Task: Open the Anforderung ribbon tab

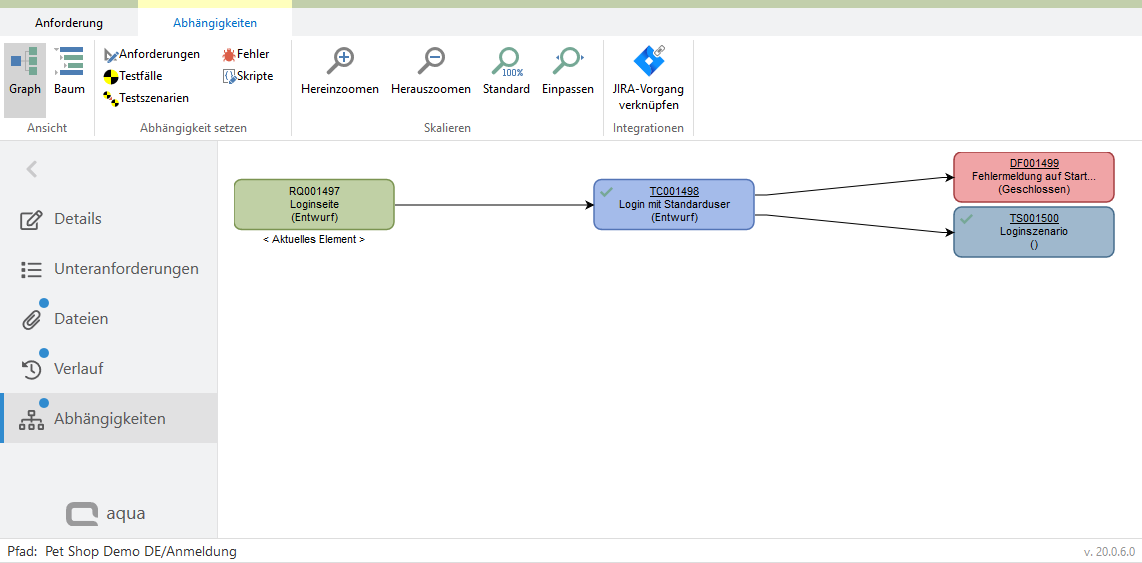Action: pos(69,22)
